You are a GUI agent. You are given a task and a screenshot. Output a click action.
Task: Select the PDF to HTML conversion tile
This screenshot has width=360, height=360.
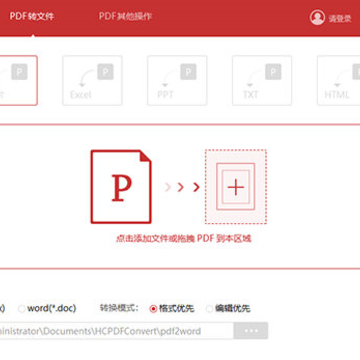339,81
